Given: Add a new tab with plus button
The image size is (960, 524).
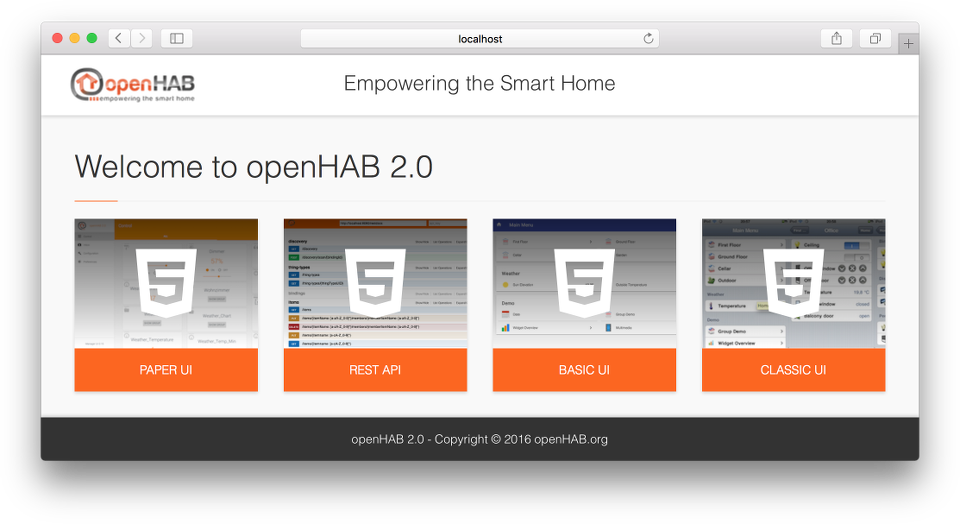Looking at the screenshot, I should click(909, 43).
